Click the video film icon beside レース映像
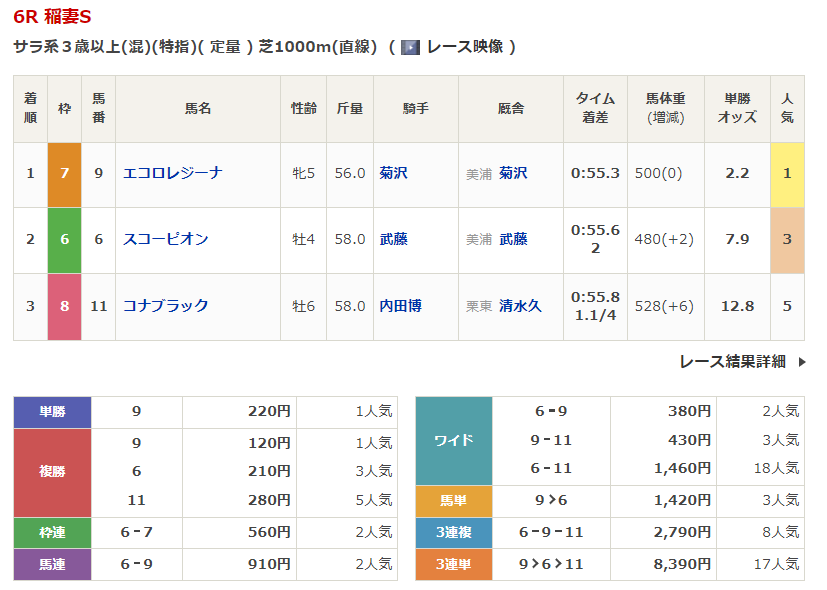 click(410, 47)
